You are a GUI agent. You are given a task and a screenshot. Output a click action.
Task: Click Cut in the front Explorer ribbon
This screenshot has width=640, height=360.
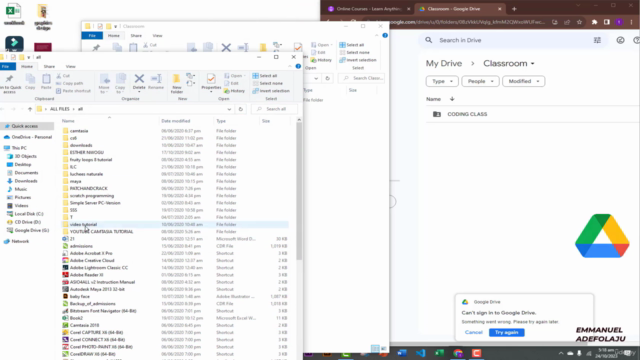(63, 76)
